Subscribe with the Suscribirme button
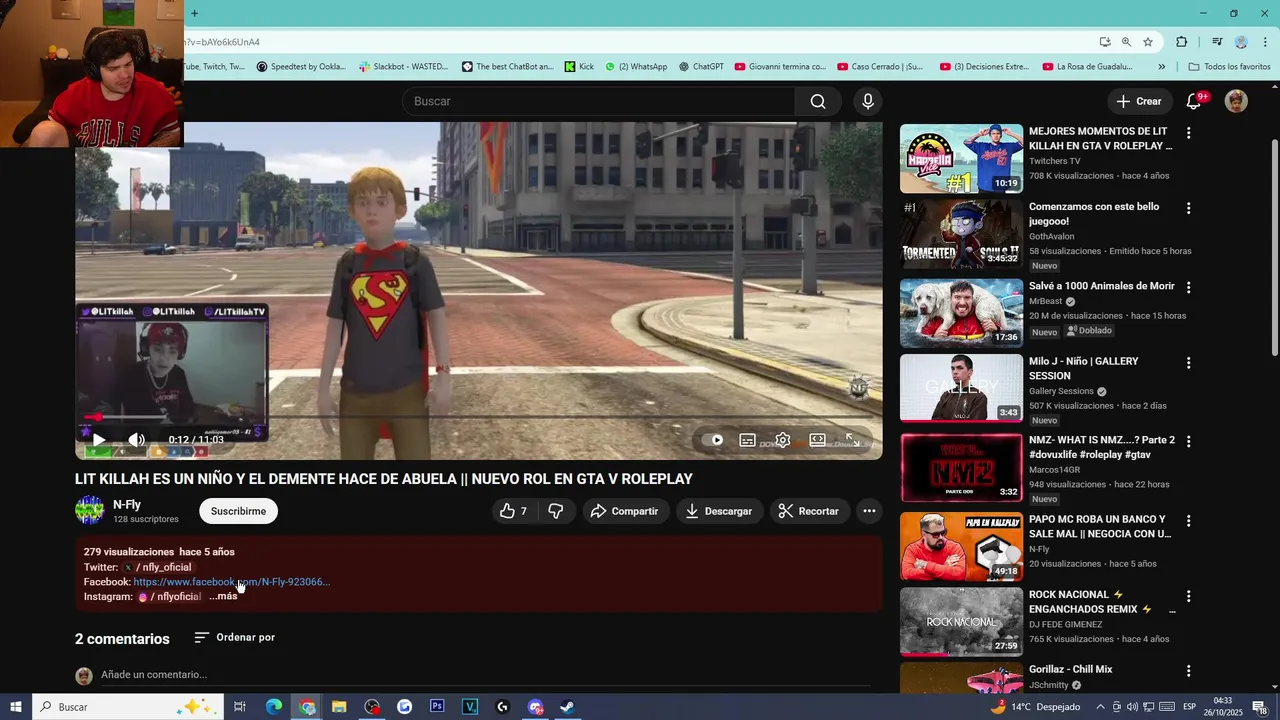This screenshot has height=720, width=1280. pyautogui.click(x=238, y=511)
